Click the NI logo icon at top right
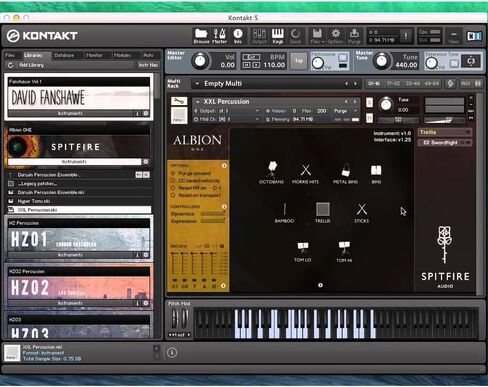Screen dimensions: 488x387 tap(474, 36)
